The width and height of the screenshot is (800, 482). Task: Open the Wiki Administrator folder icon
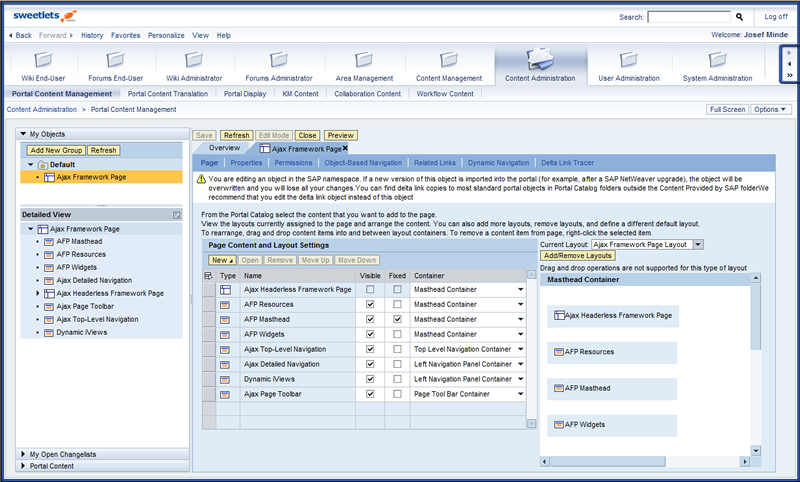coord(194,60)
